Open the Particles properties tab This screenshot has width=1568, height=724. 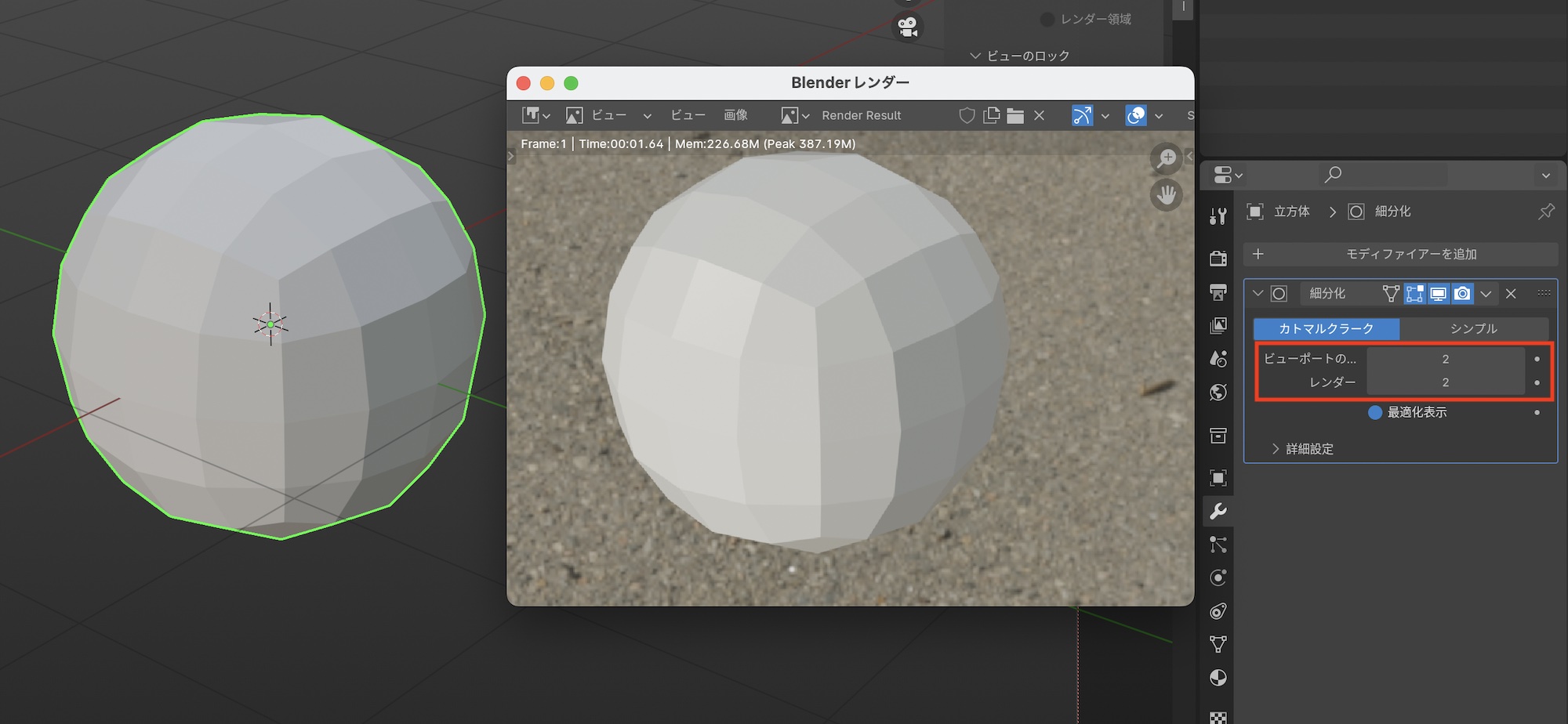(1218, 545)
